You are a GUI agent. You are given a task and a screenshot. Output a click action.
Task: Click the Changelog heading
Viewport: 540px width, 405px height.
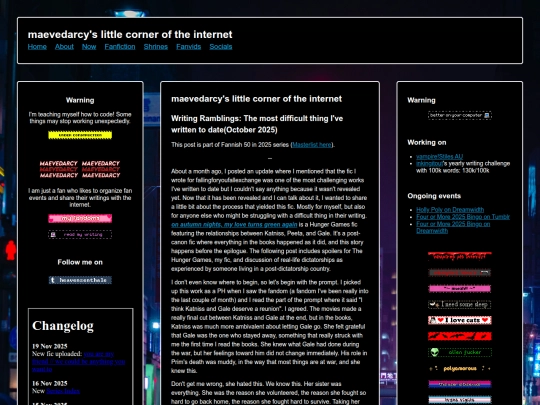pyautogui.click(x=63, y=325)
